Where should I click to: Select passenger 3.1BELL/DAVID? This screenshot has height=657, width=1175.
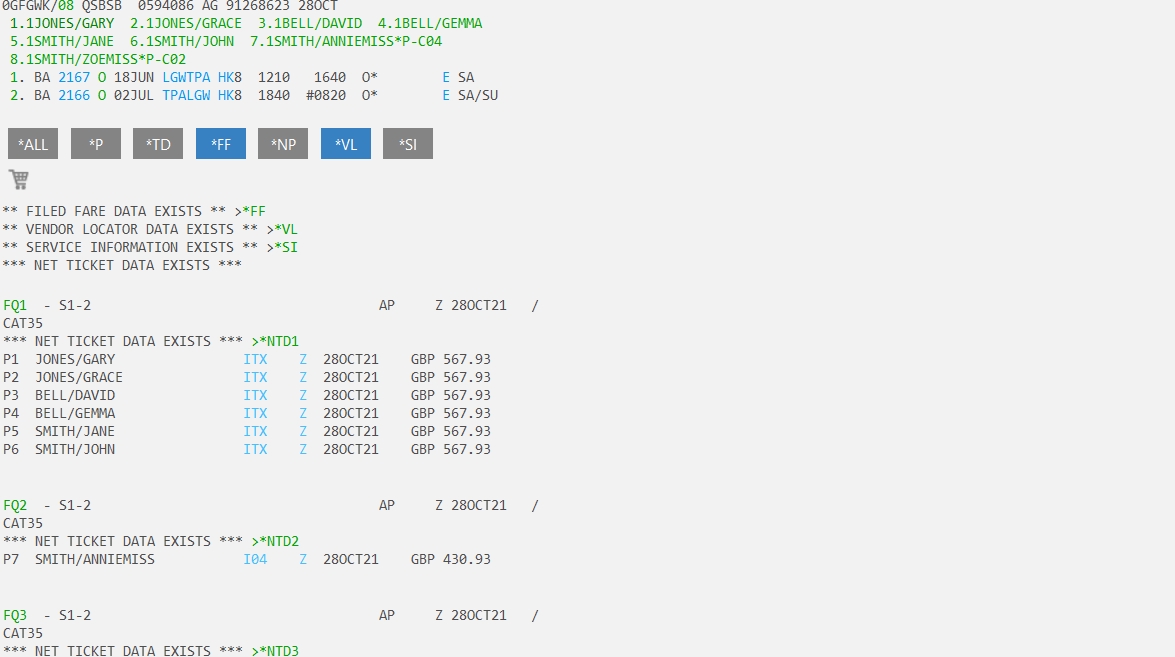[310, 23]
